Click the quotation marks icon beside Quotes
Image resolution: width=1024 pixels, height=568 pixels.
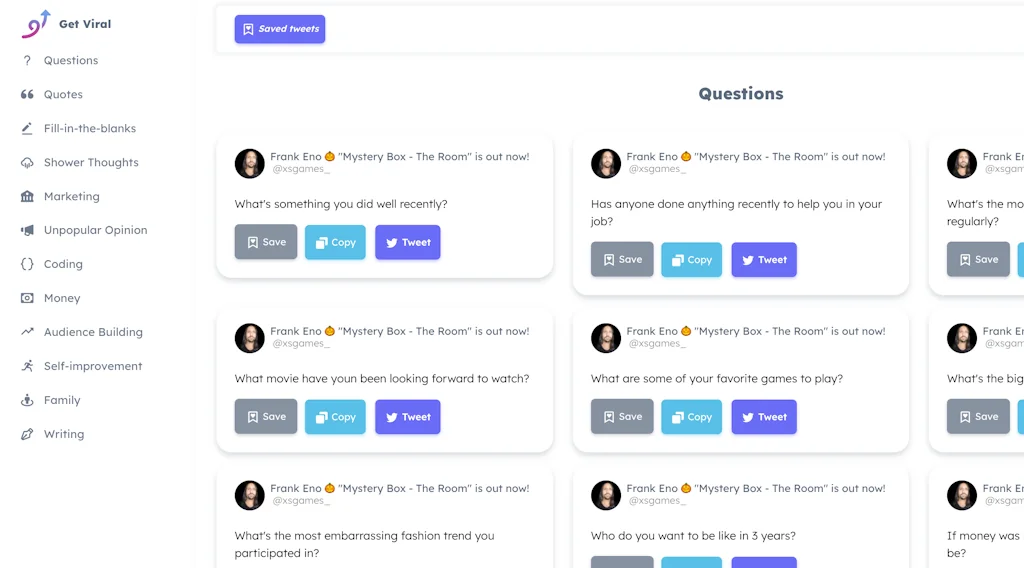27,94
